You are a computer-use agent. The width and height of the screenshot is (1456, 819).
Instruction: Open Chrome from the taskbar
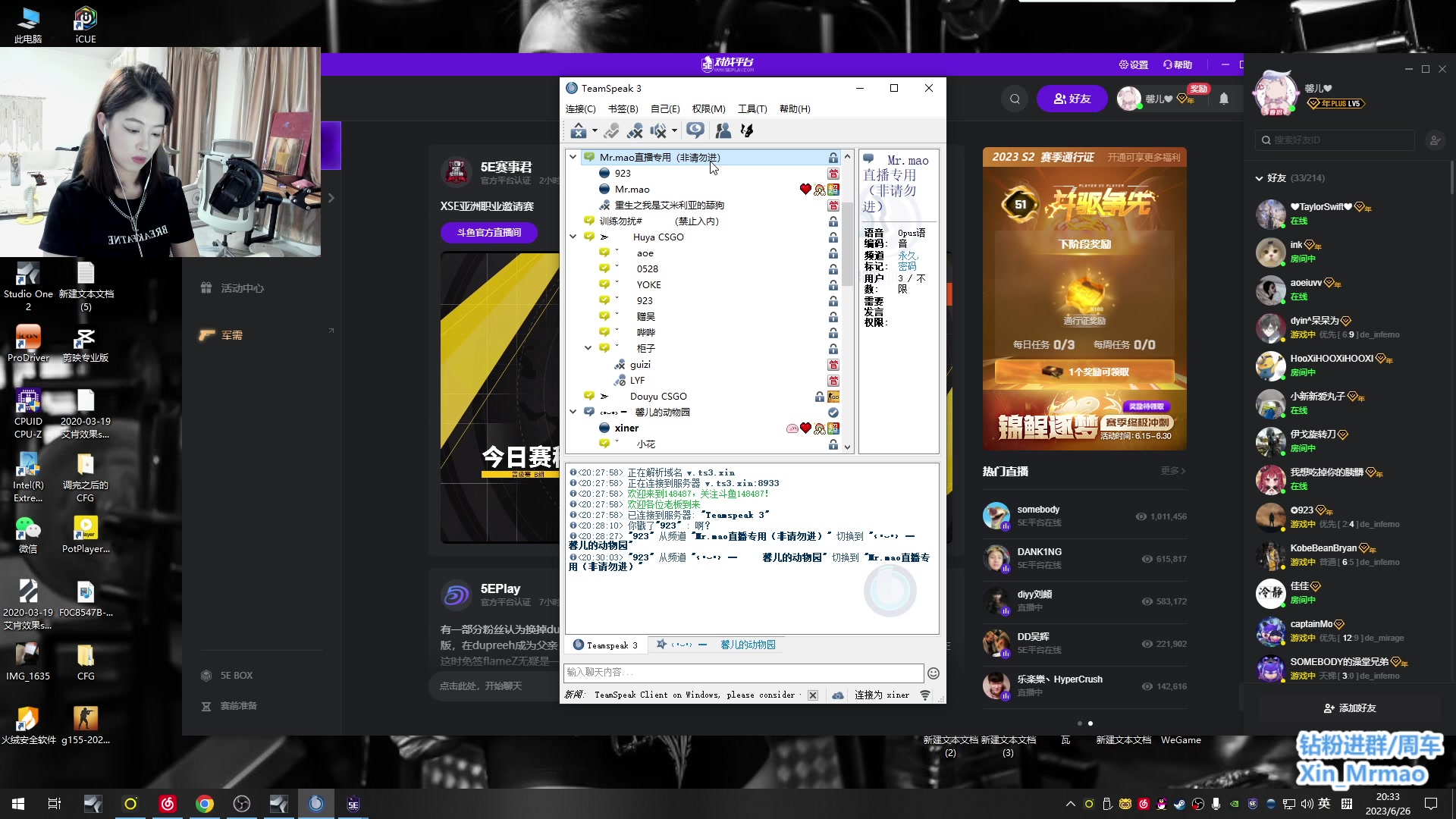[204, 804]
